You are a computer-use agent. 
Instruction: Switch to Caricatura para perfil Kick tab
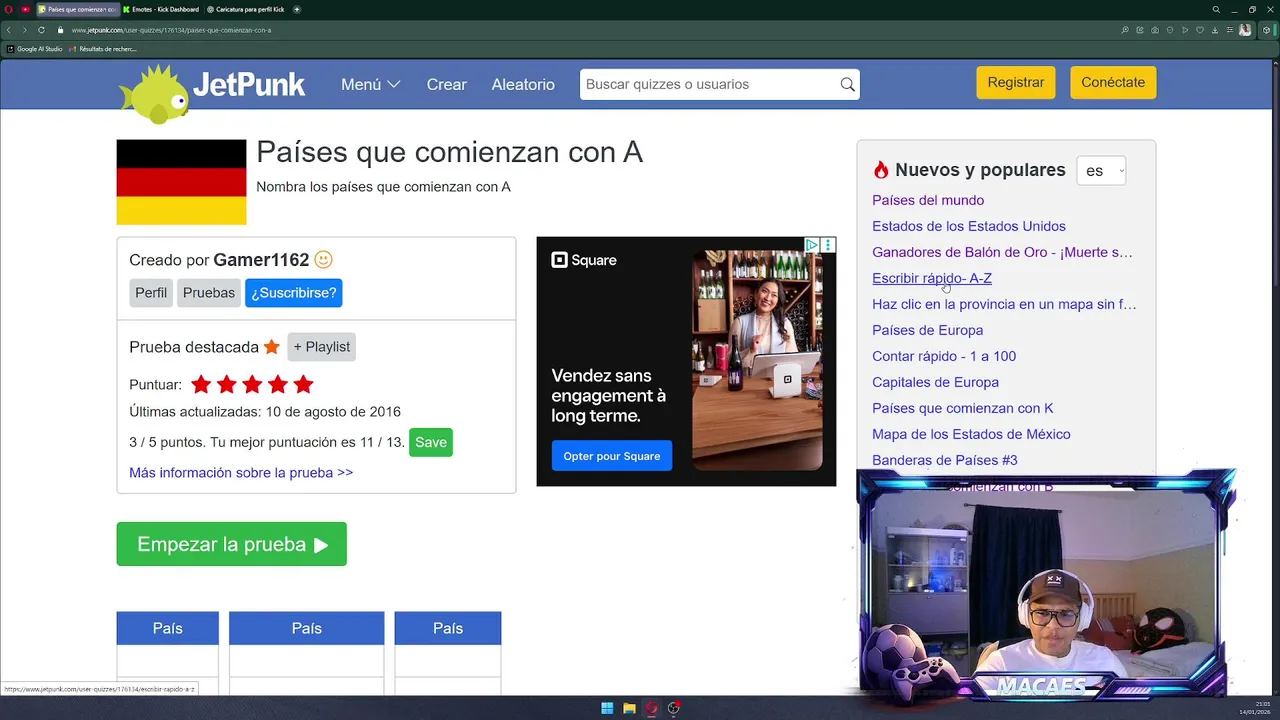[246, 9]
